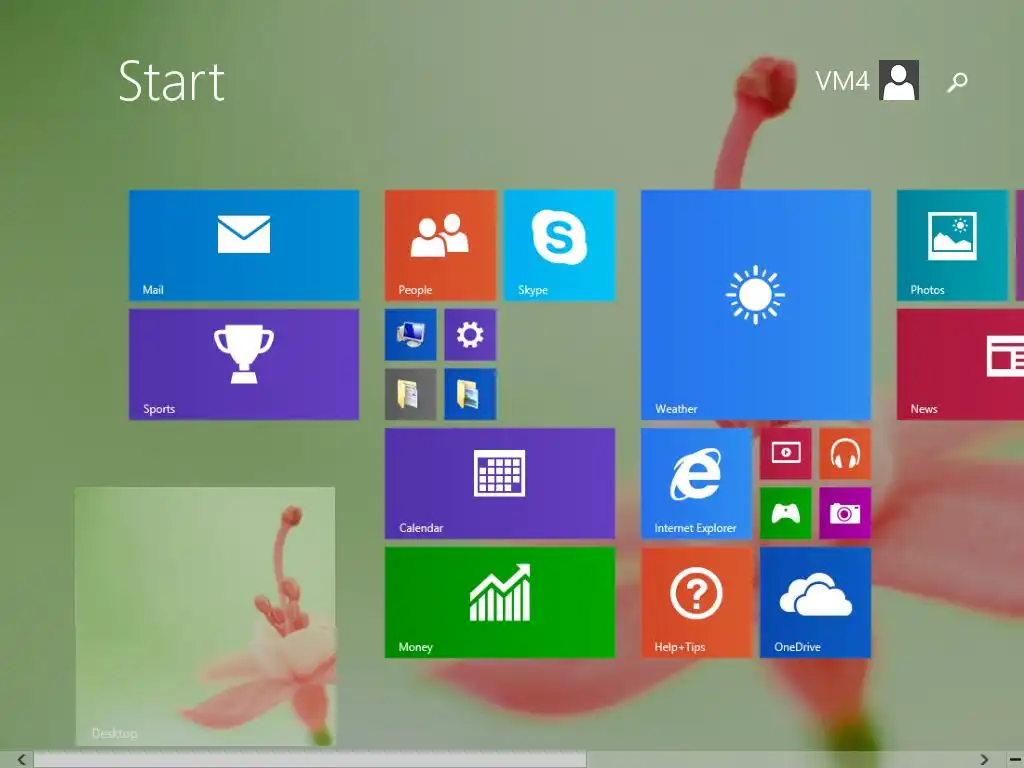Open the Weather tile
Viewport: 1024px width, 768px height.
756,305
